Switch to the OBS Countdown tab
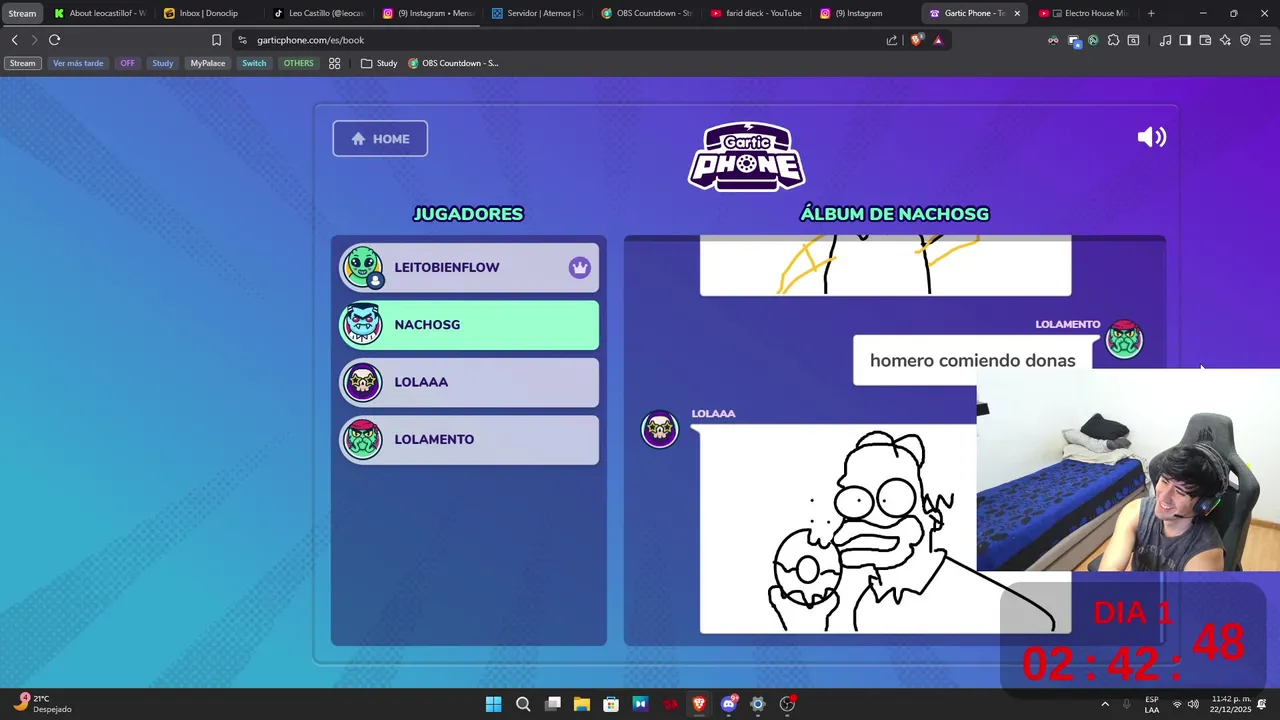Image resolution: width=1280 pixels, height=720 pixels. tap(647, 13)
